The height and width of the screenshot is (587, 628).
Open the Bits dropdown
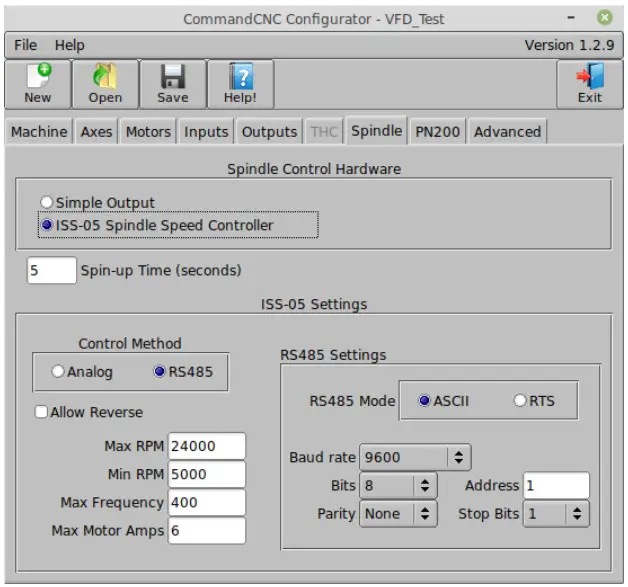click(x=398, y=485)
